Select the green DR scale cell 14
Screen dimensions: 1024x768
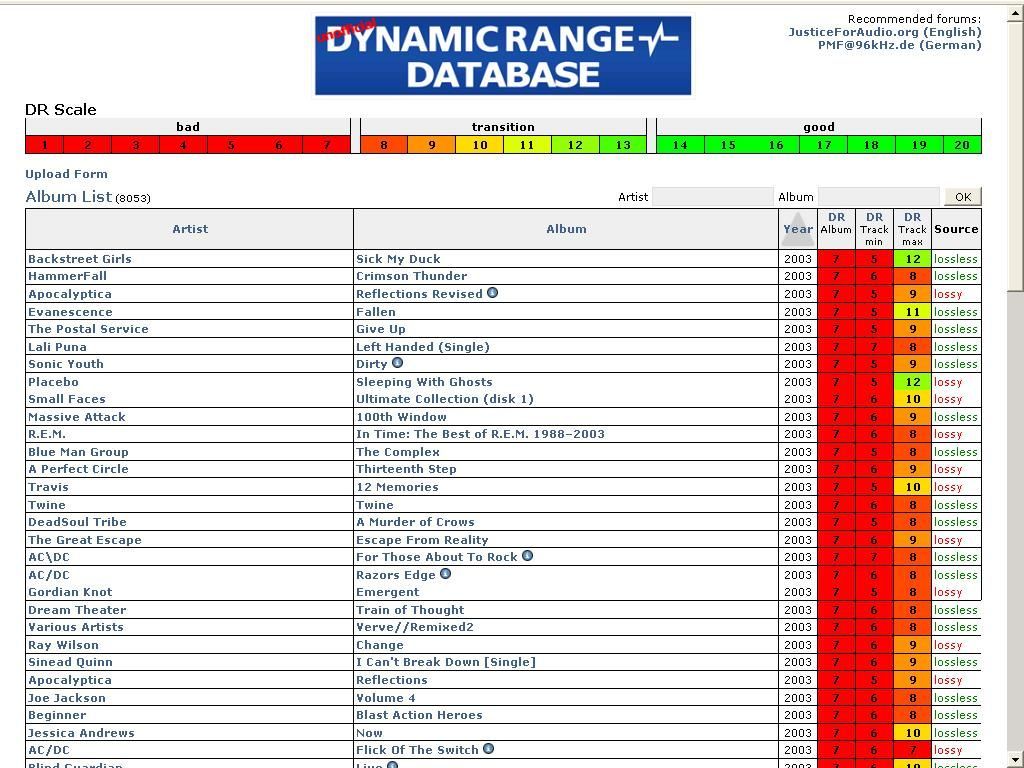point(680,145)
